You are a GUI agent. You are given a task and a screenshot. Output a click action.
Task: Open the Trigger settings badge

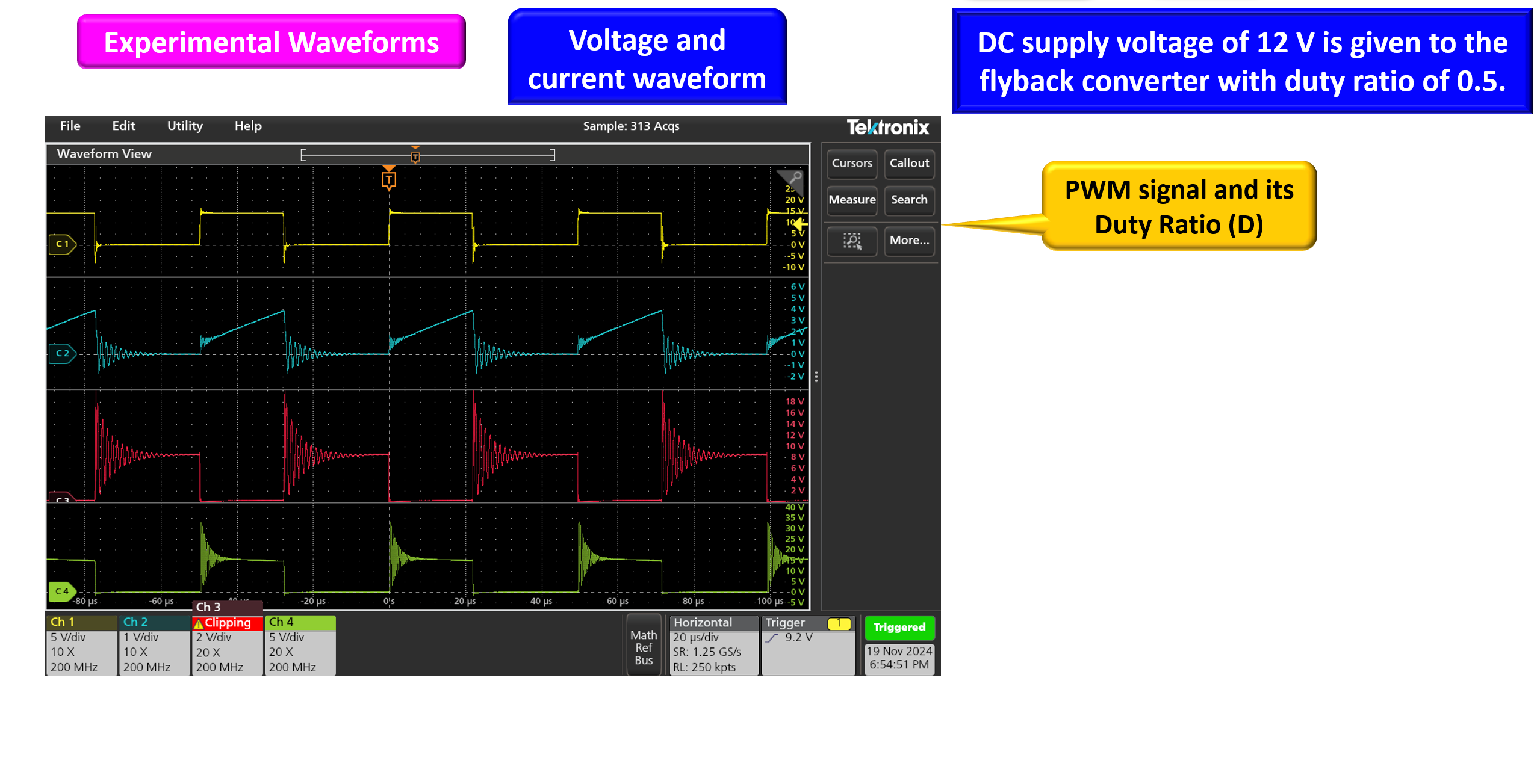point(807,645)
